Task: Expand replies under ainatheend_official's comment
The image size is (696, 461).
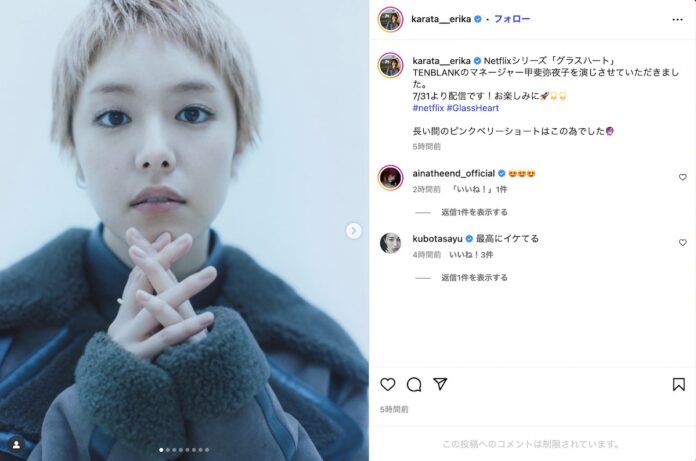Action: (474, 212)
